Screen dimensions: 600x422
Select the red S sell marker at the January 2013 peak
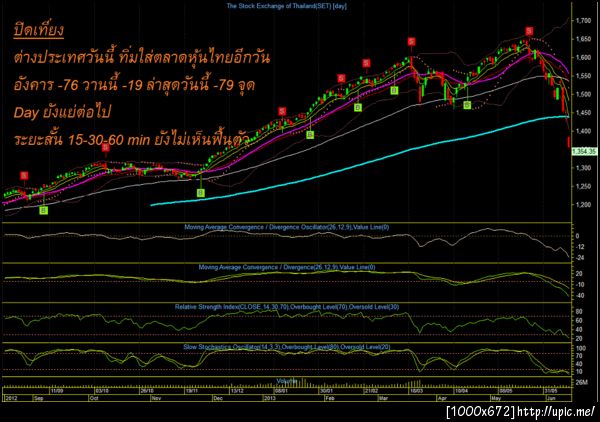point(282,111)
